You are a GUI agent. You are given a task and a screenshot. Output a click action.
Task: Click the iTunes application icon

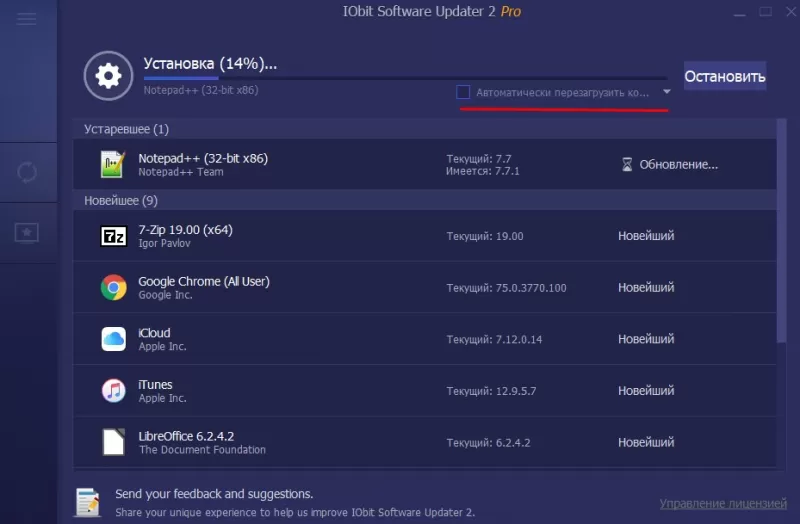(x=114, y=390)
